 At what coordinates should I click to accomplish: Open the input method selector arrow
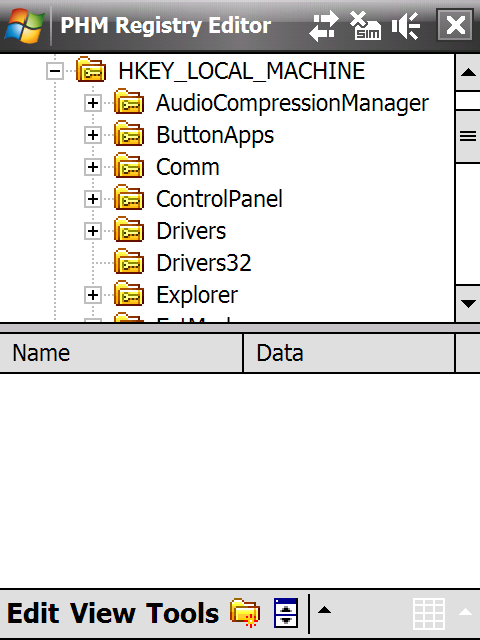pyautogui.click(x=465, y=612)
